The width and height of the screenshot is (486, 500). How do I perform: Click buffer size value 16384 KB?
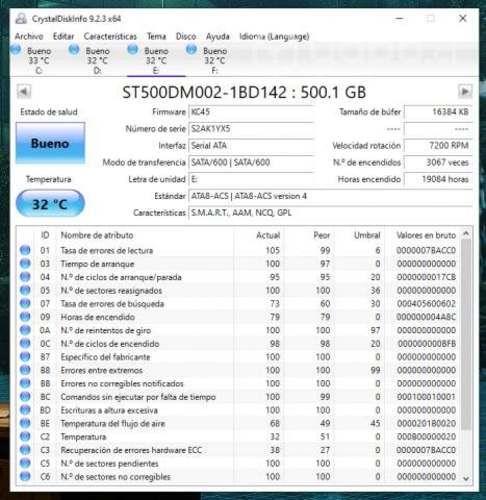(438, 112)
